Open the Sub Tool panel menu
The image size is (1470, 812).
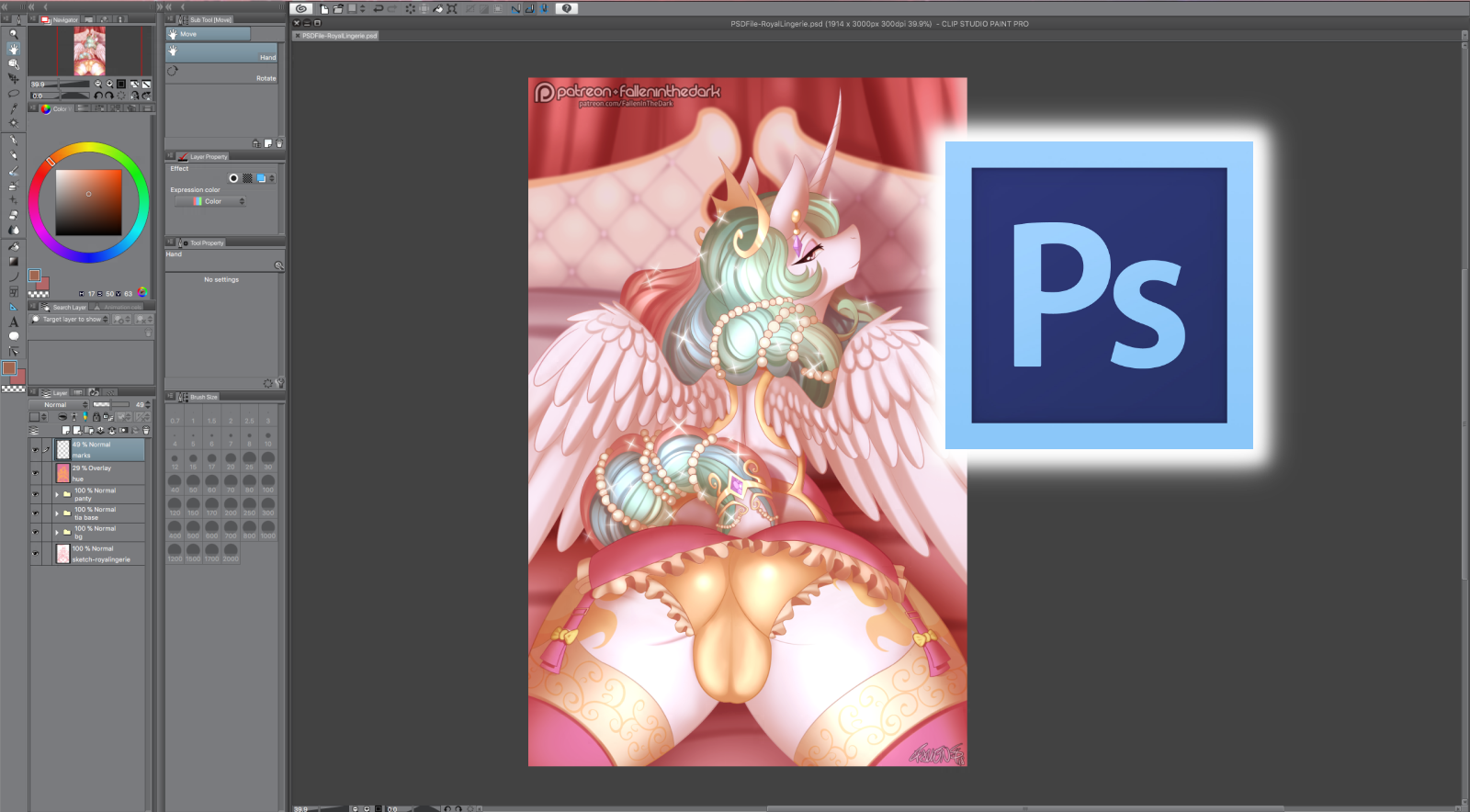tap(170, 19)
